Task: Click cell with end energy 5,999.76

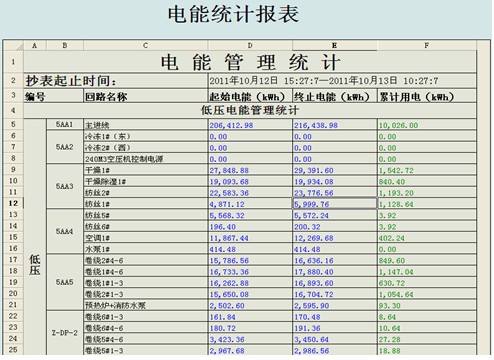Action: [x=335, y=204]
